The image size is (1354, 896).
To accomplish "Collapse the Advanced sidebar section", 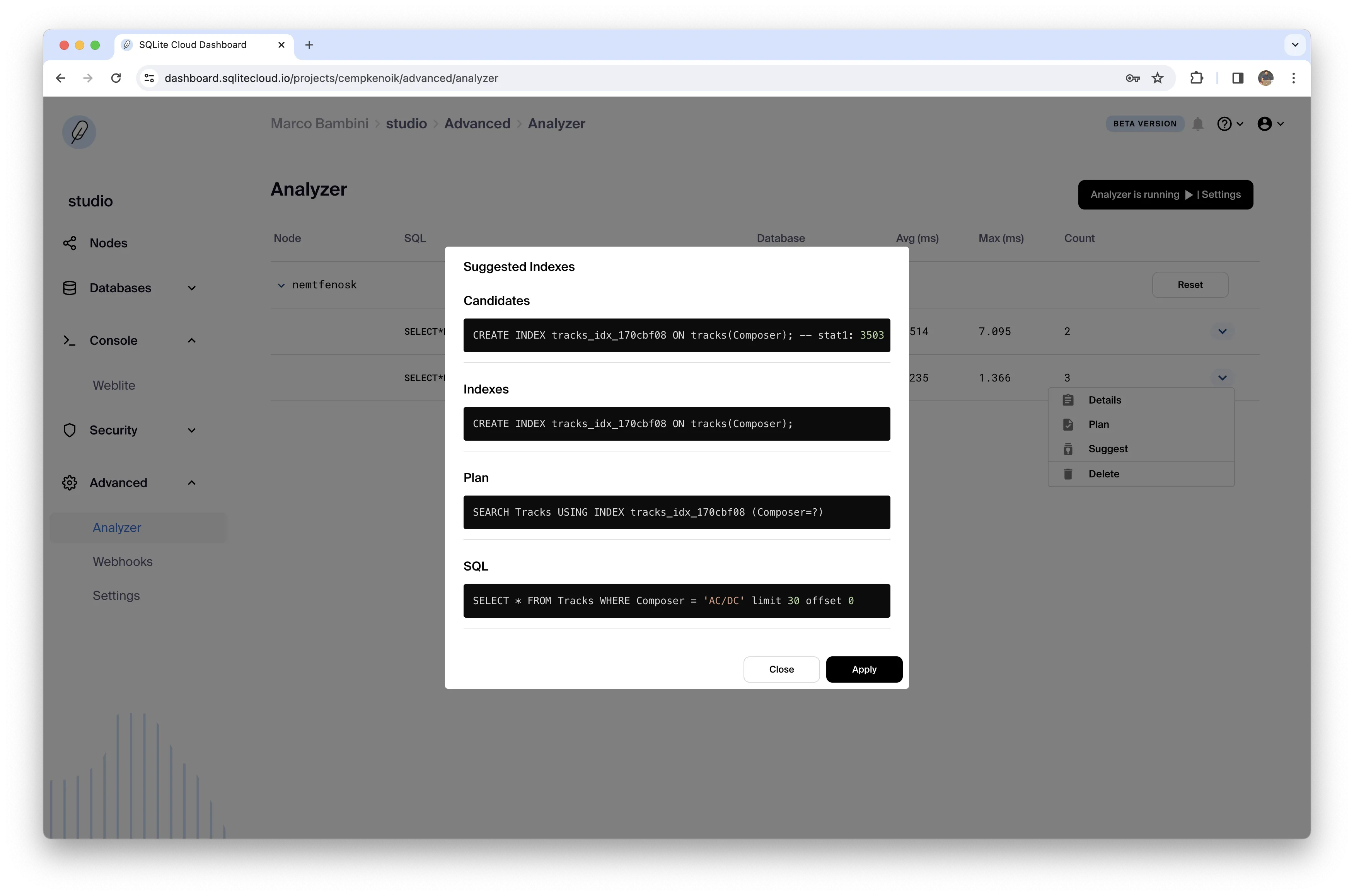I will (191, 482).
